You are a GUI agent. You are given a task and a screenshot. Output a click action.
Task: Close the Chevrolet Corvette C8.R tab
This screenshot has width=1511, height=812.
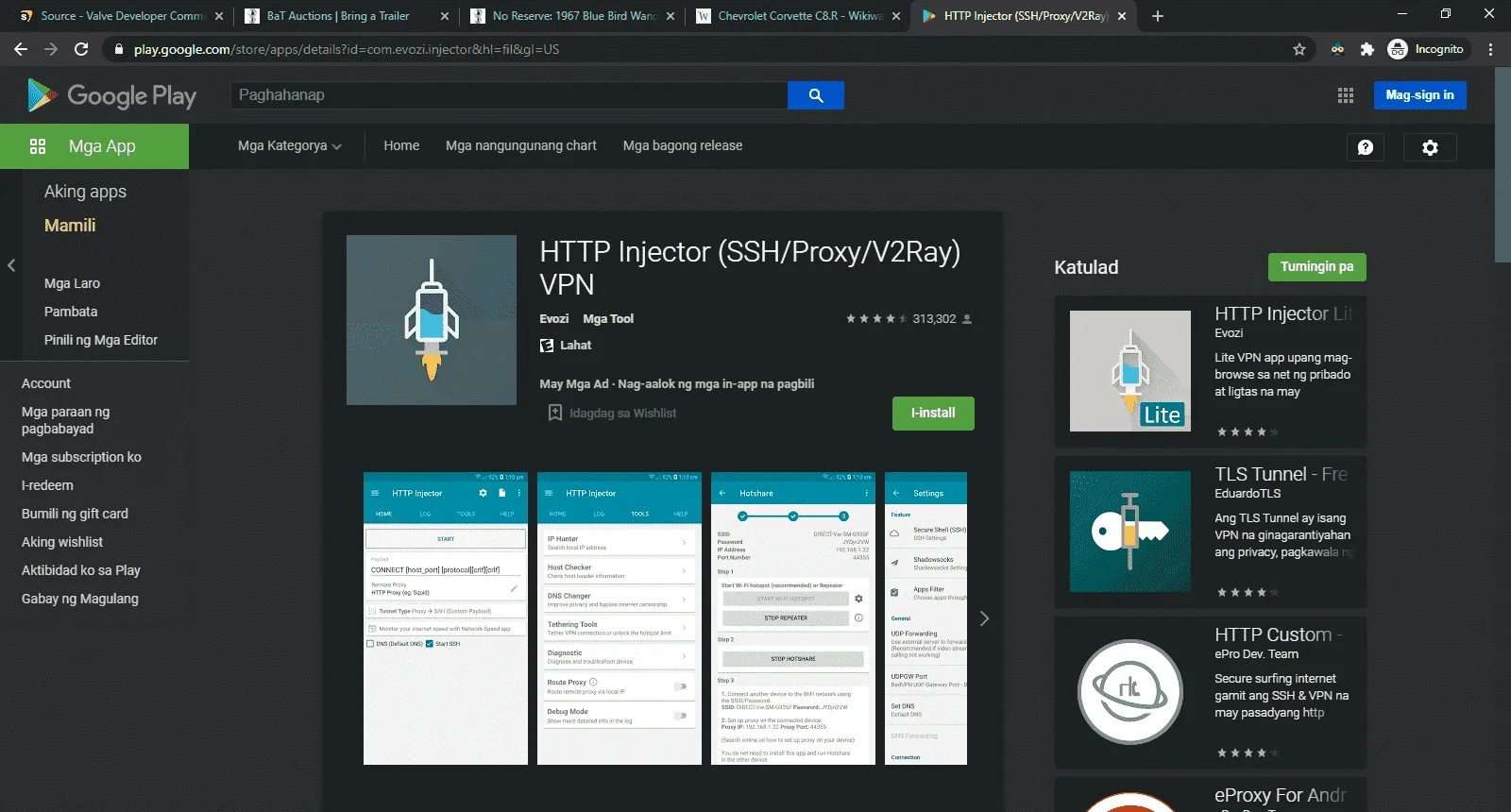896,16
